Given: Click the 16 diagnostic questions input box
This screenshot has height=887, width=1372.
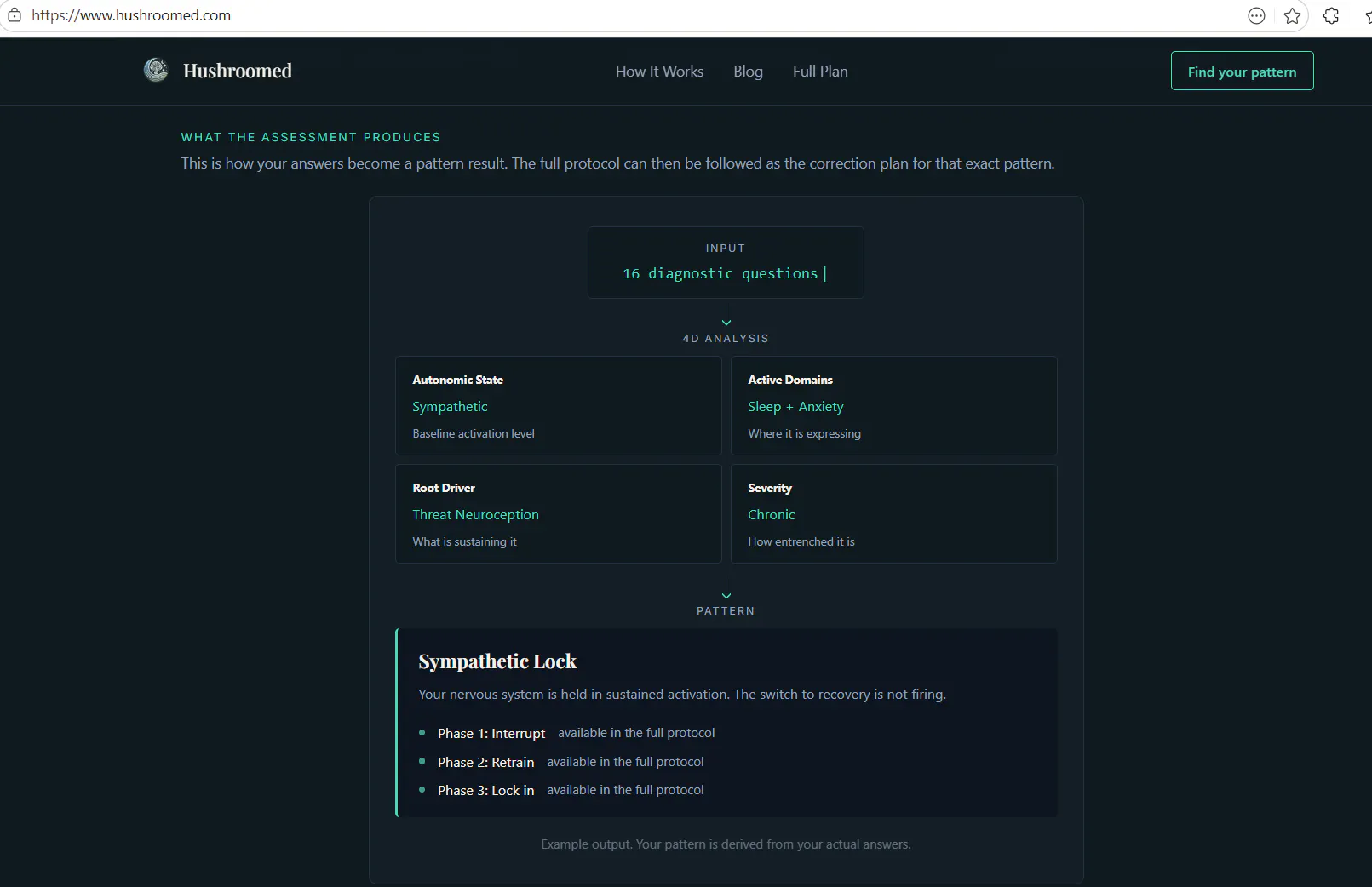Looking at the screenshot, I should tap(726, 262).
